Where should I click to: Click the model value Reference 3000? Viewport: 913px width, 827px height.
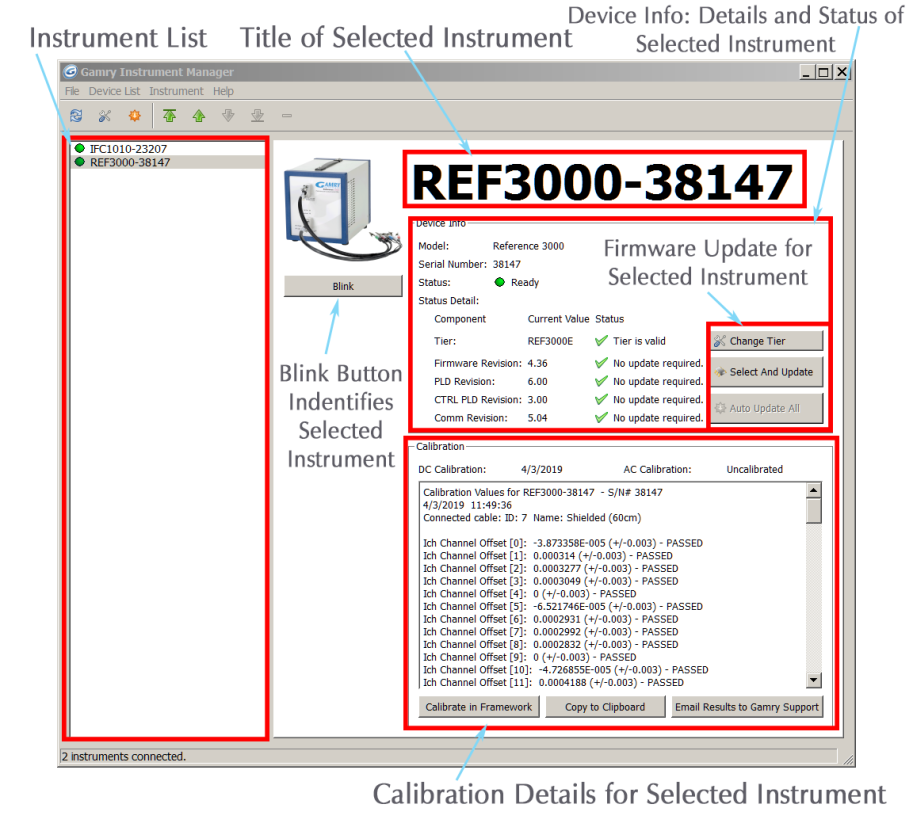[528, 246]
